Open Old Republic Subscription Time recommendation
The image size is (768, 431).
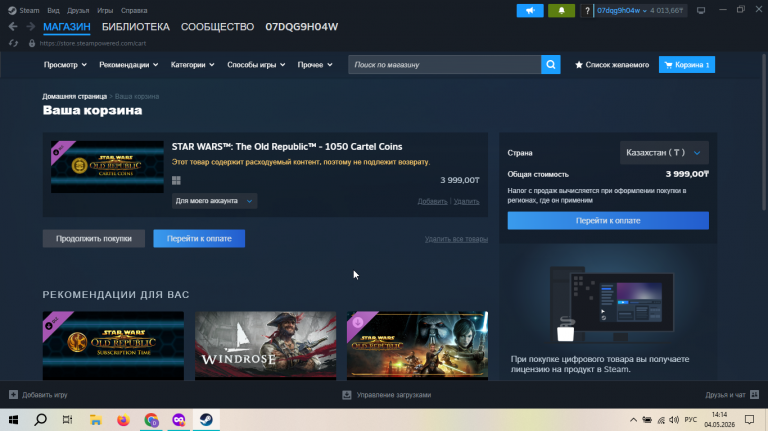click(x=113, y=345)
